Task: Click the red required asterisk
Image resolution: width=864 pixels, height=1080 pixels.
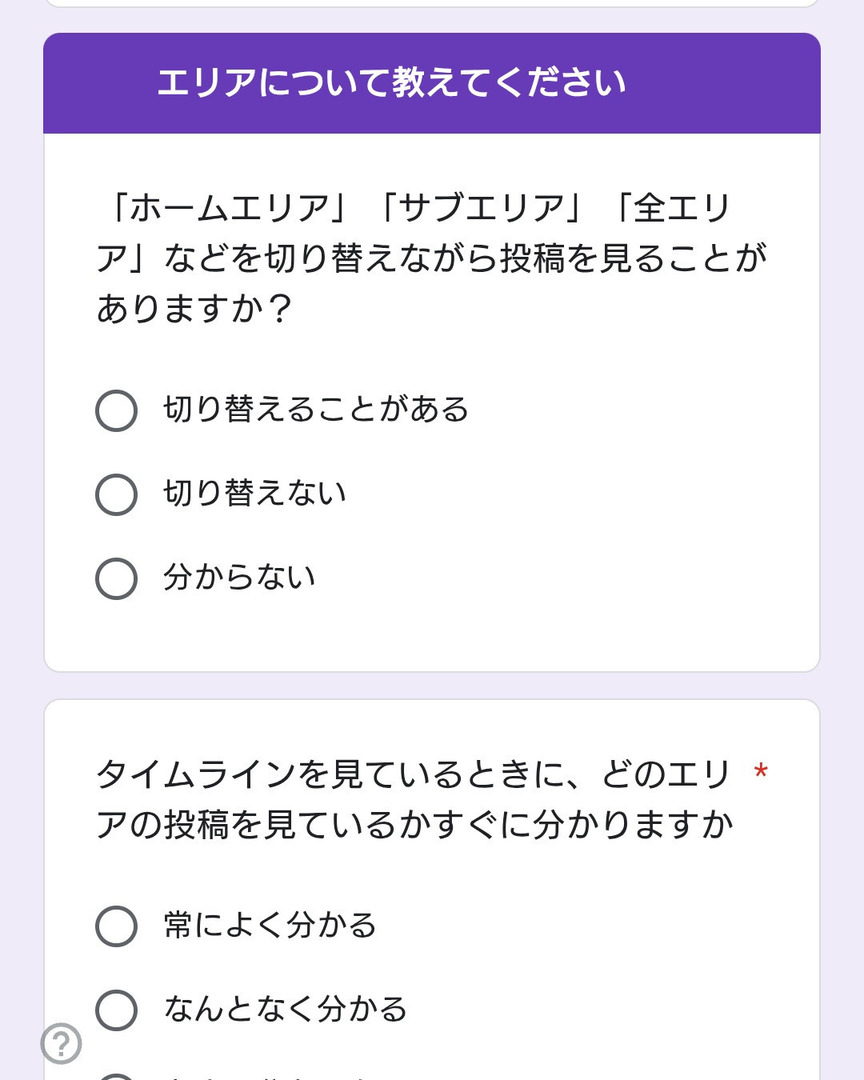Action: (761, 772)
